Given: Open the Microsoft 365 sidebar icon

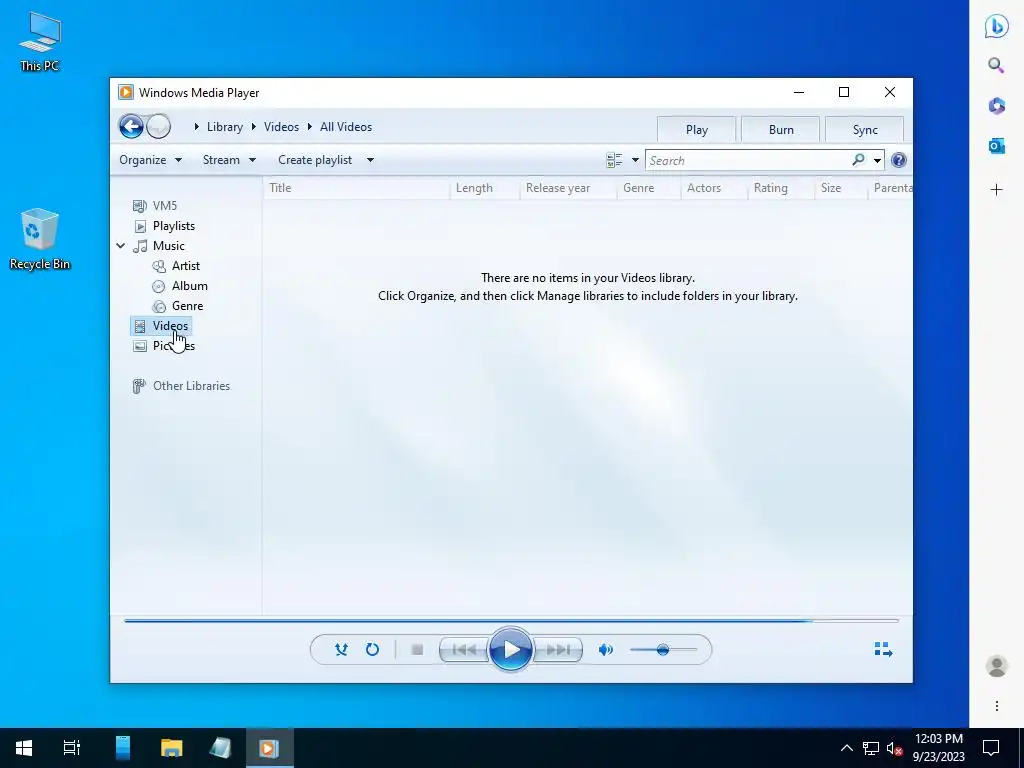Looking at the screenshot, I should [x=996, y=106].
